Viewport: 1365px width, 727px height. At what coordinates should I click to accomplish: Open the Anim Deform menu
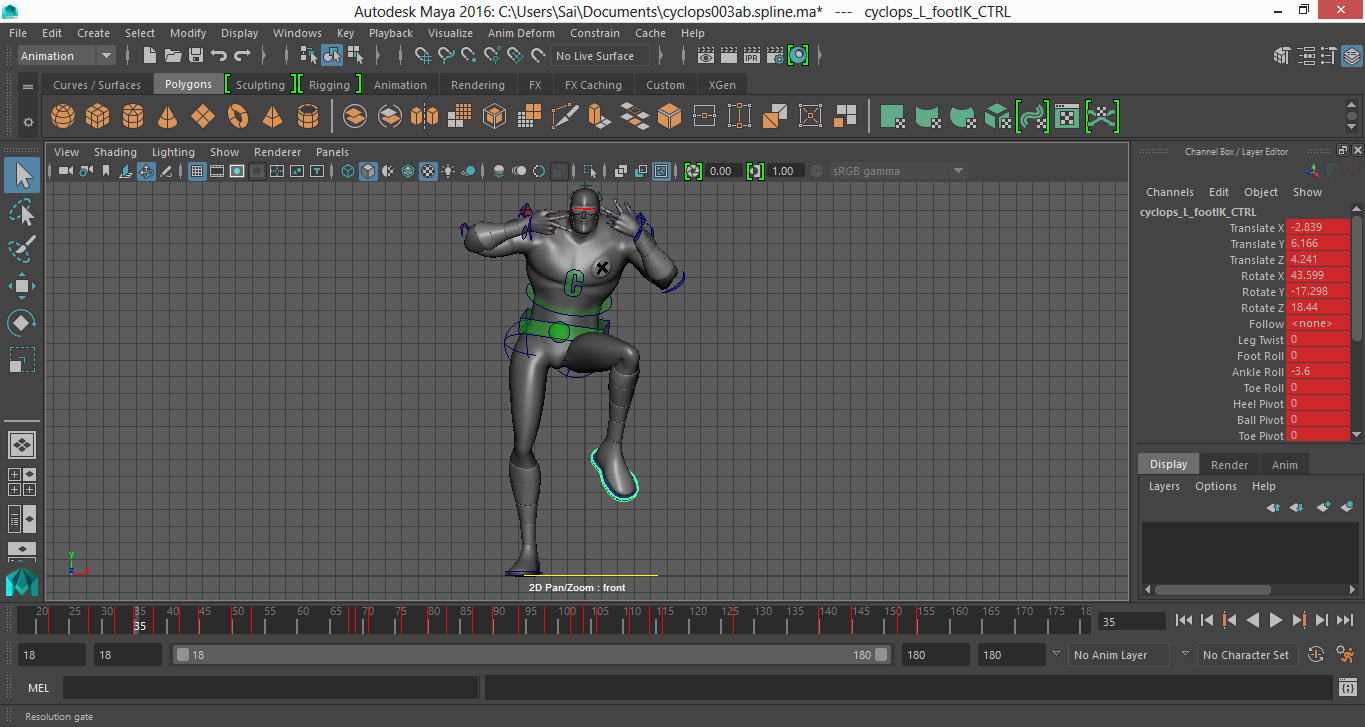pos(520,33)
